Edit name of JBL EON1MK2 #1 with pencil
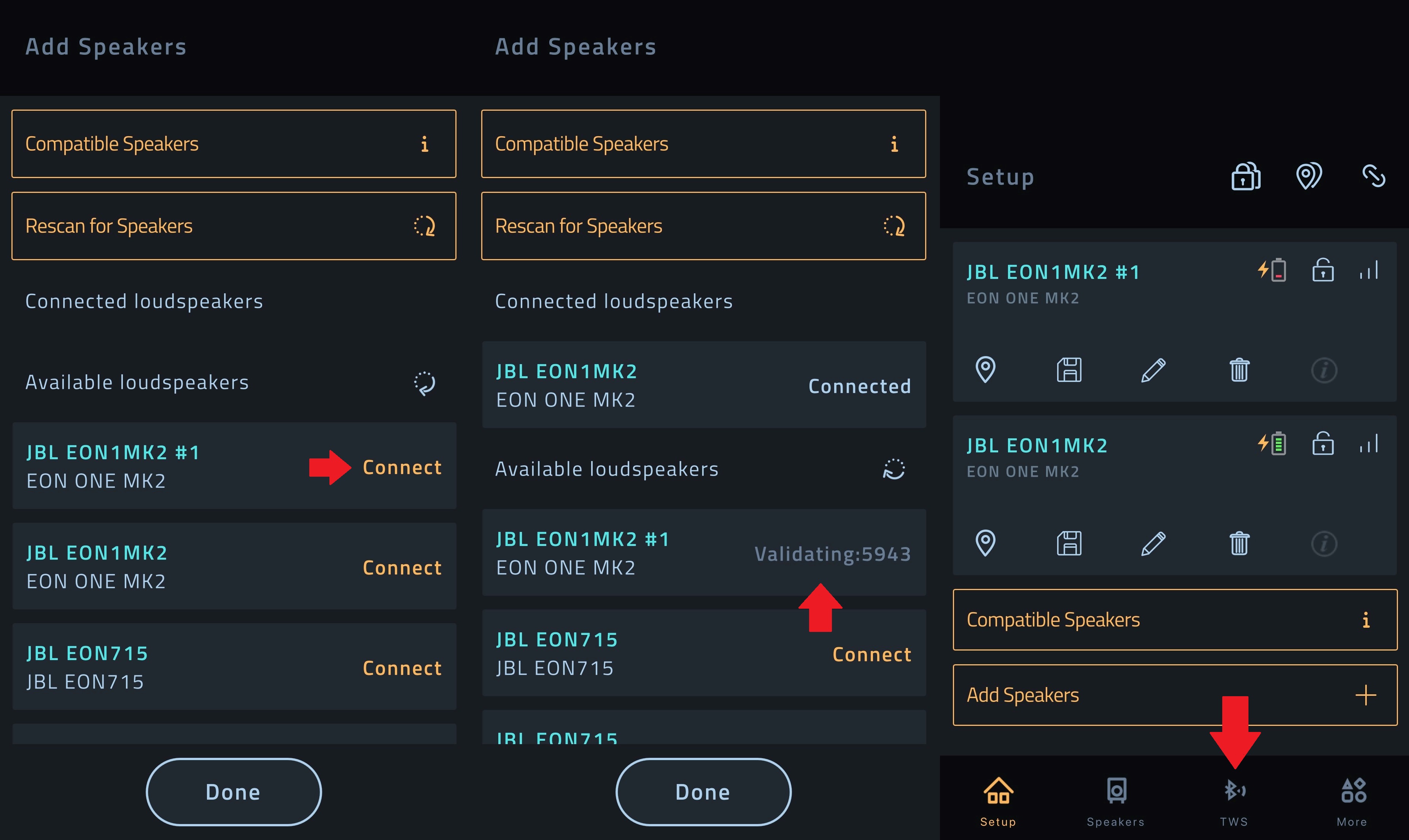 pyautogui.click(x=1153, y=370)
